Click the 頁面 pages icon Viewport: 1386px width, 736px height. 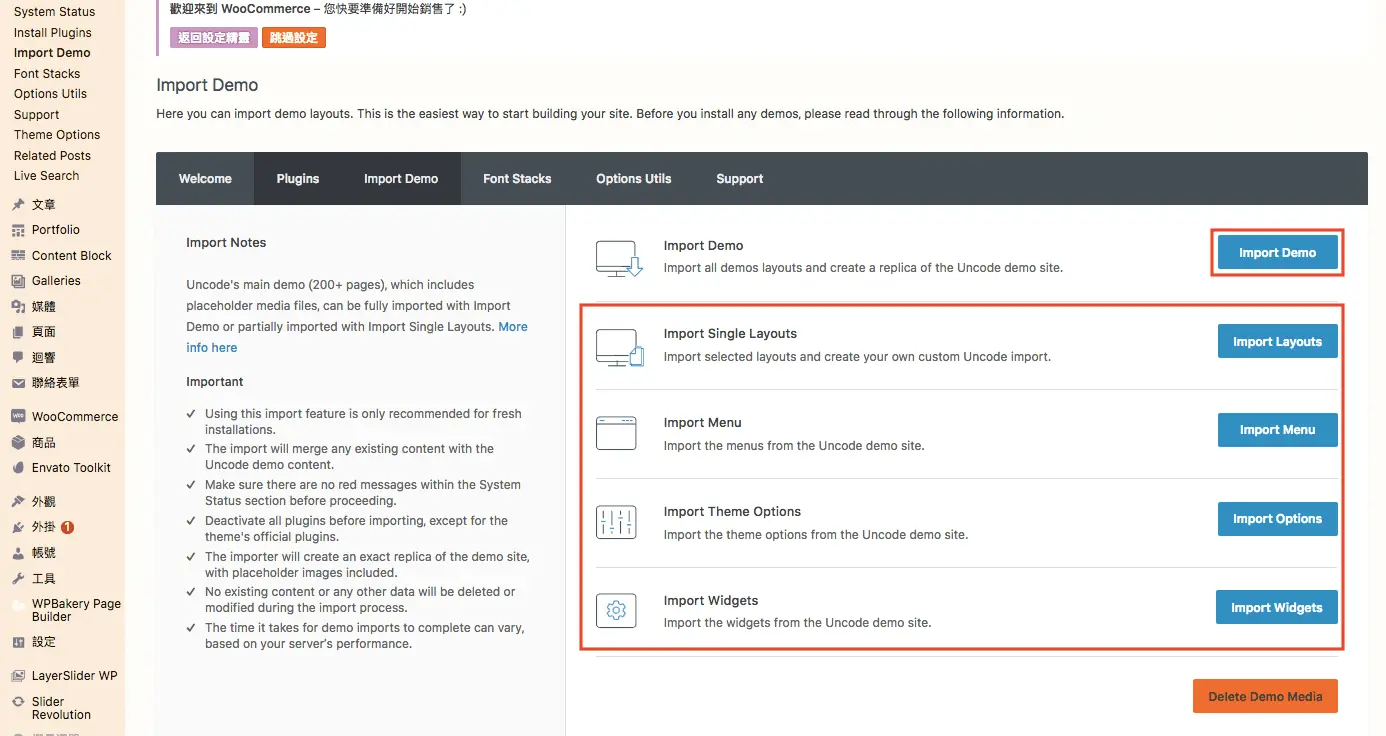click(18, 332)
